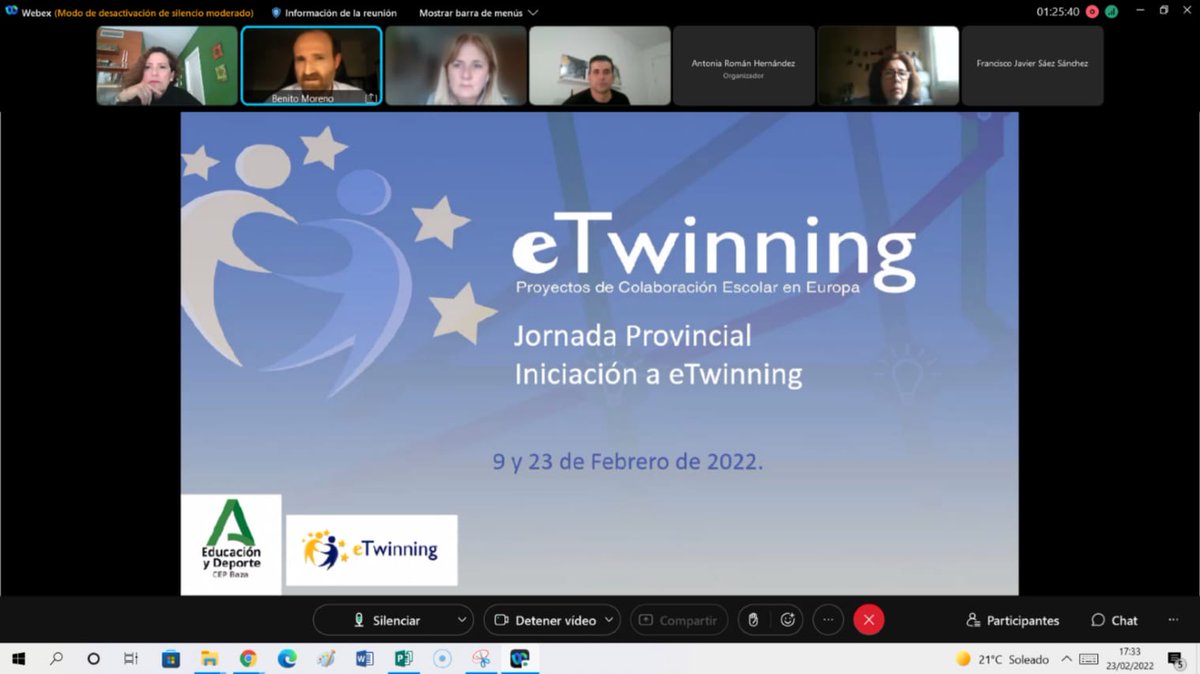Open the Chat panel
This screenshot has width=1200, height=674.
[x=1113, y=619]
